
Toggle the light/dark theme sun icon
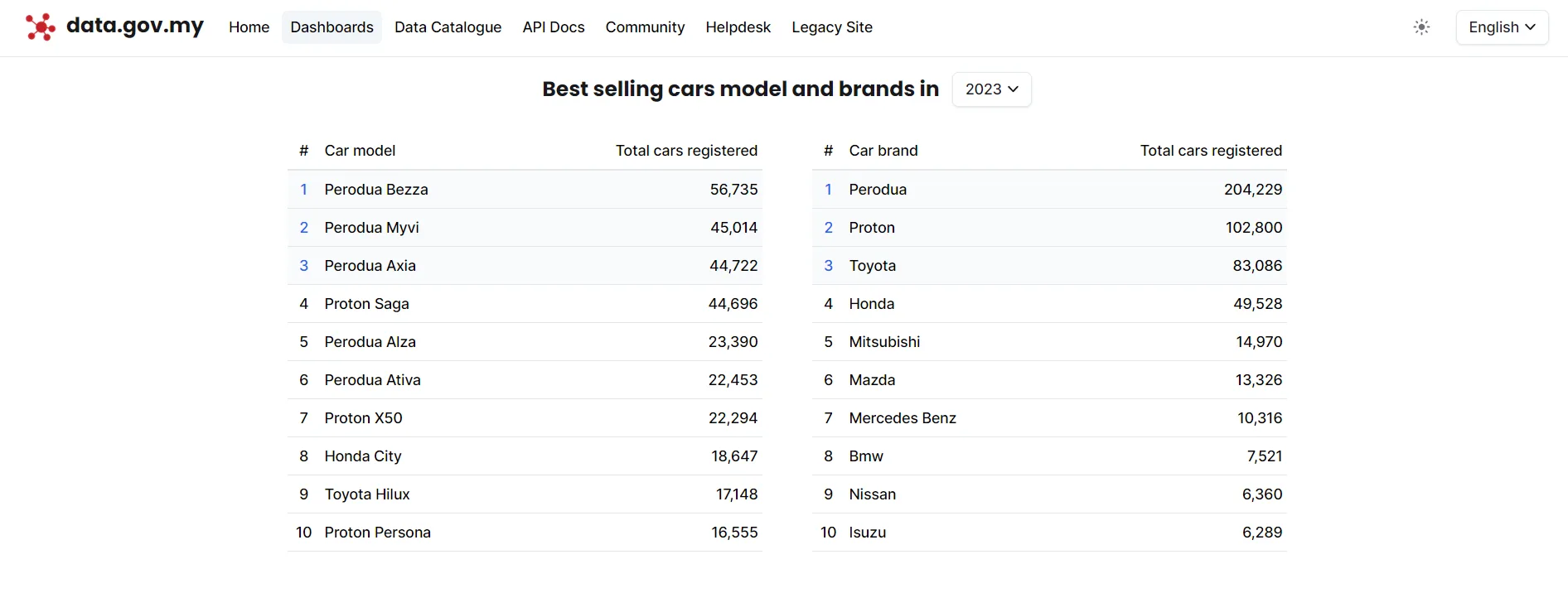coord(1421,27)
